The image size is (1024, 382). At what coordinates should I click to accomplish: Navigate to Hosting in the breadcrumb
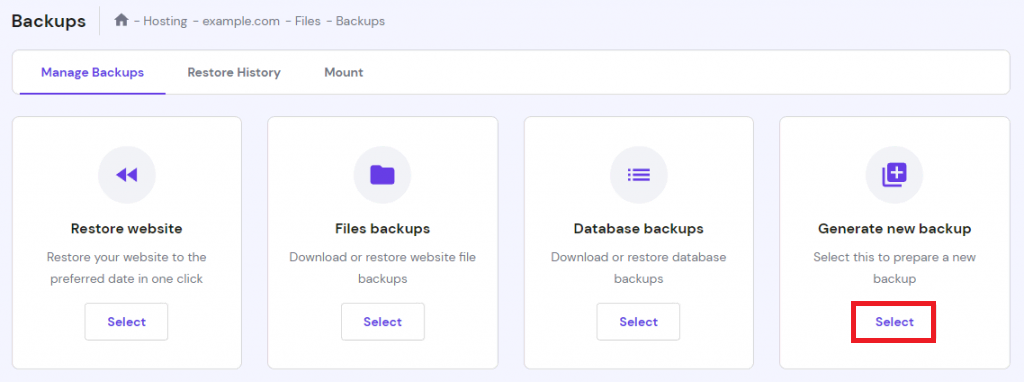pyautogui.click(x=165, y=21)
